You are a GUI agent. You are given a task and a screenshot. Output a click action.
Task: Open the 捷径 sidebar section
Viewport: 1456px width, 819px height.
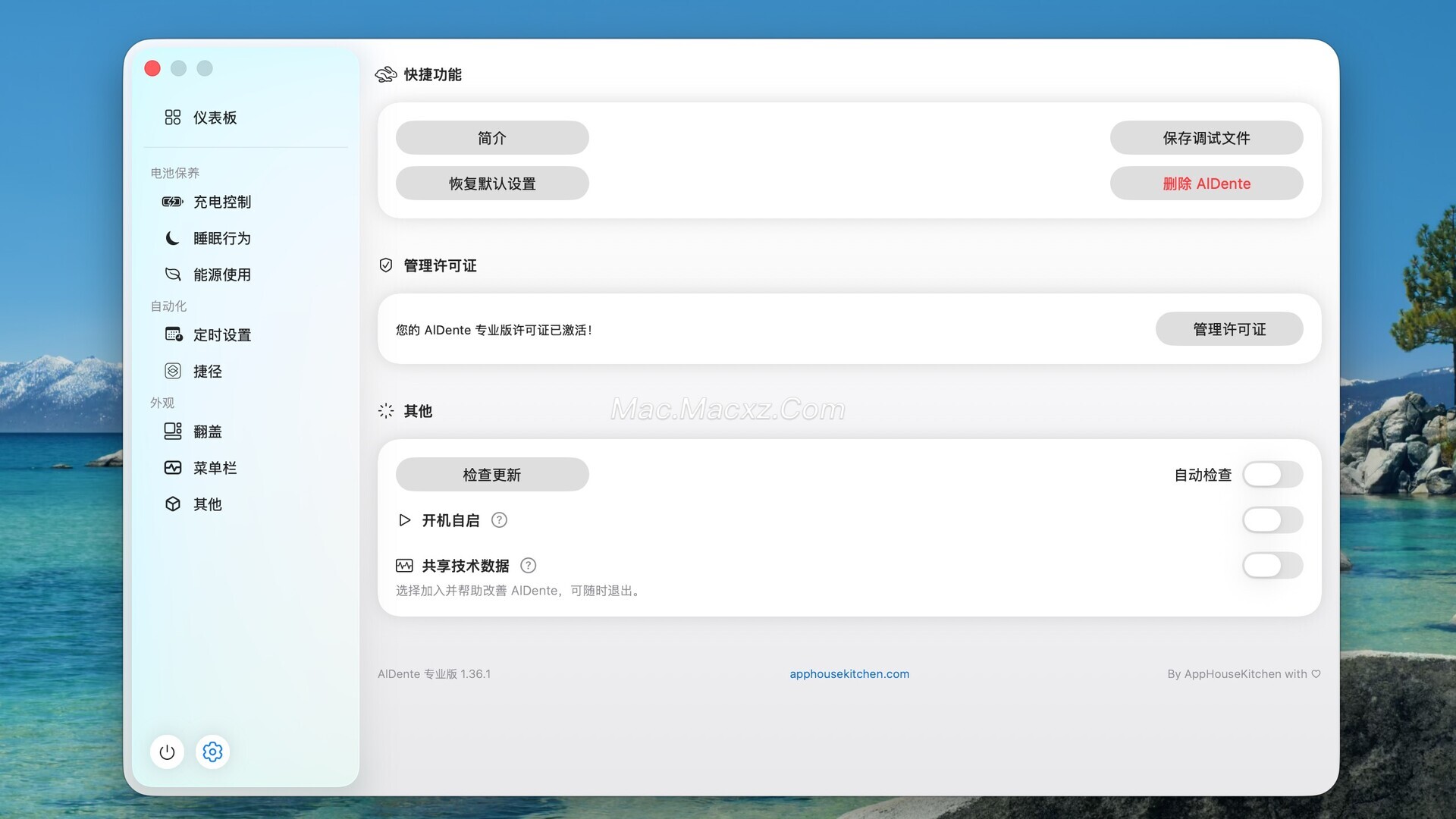point(207,371)
